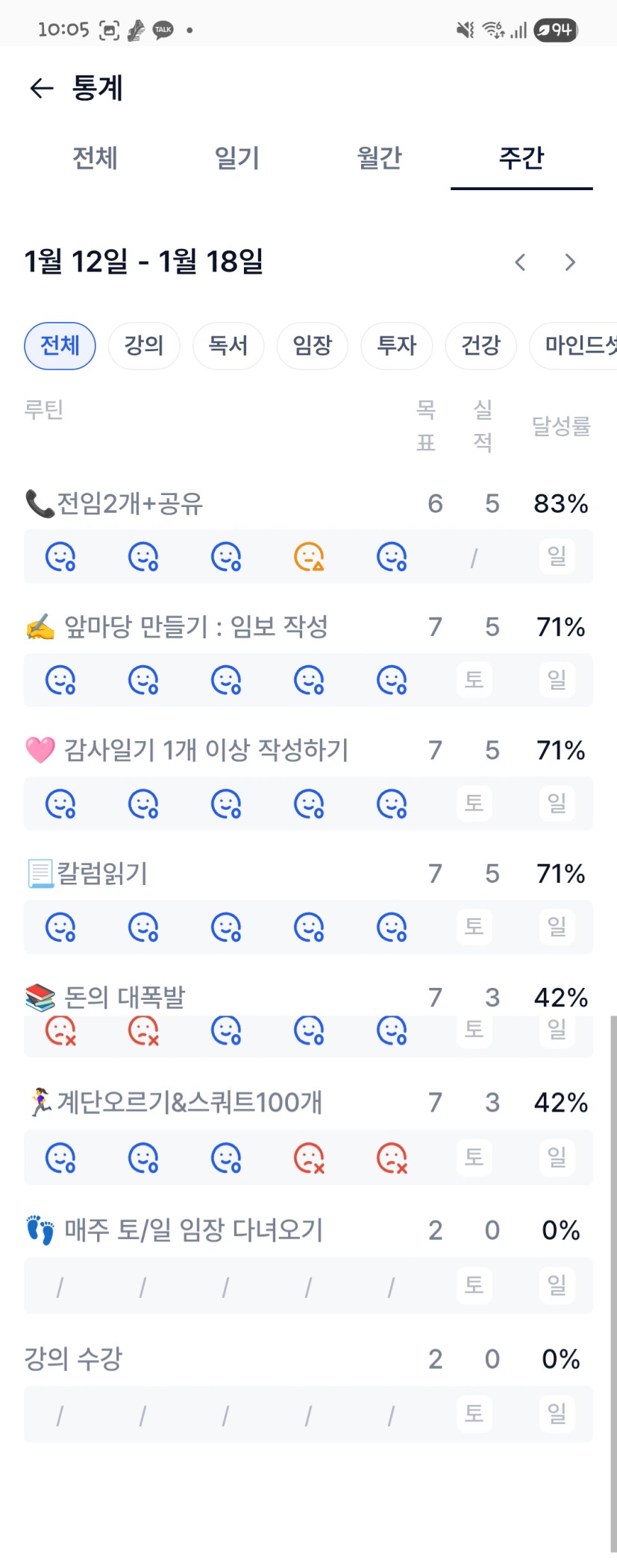The height and width of the screenshot is (1568, 617).
Task: Switch to the 일기 tab
Action: click(x=237, y=158)
